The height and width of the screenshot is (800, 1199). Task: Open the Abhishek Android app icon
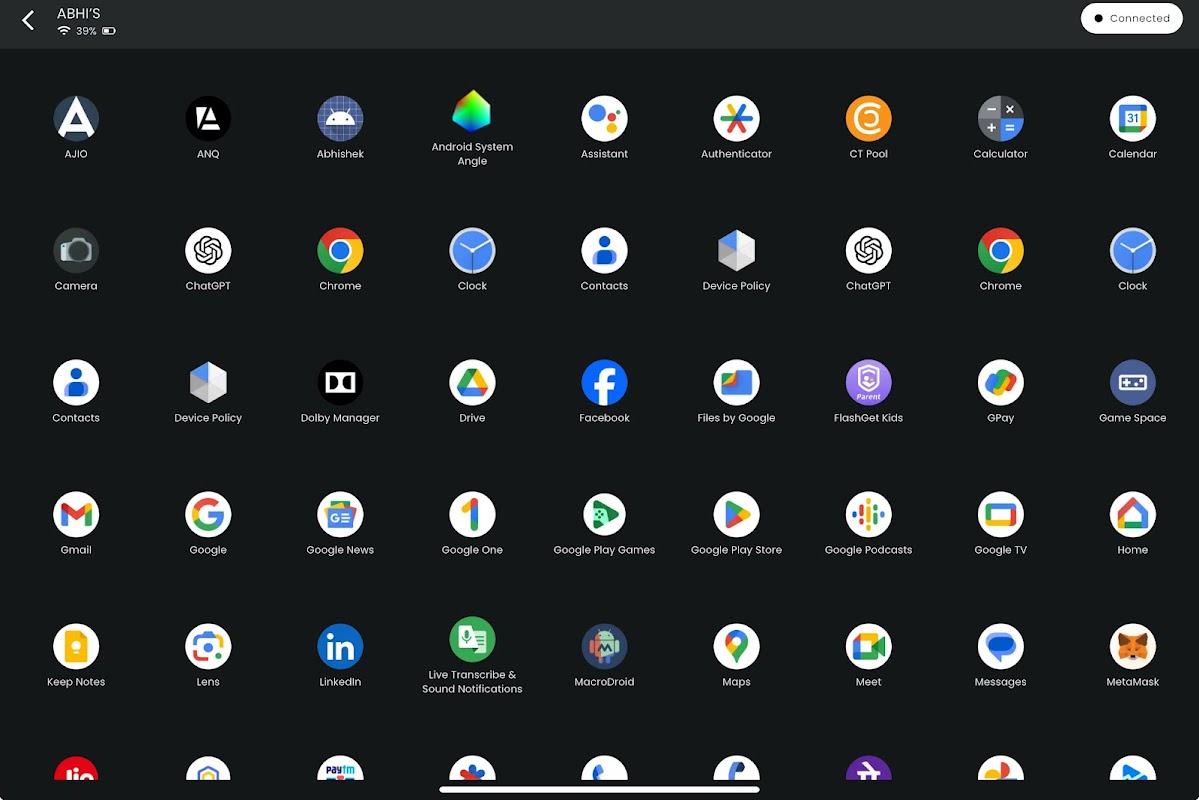click(x=340, y=119)
